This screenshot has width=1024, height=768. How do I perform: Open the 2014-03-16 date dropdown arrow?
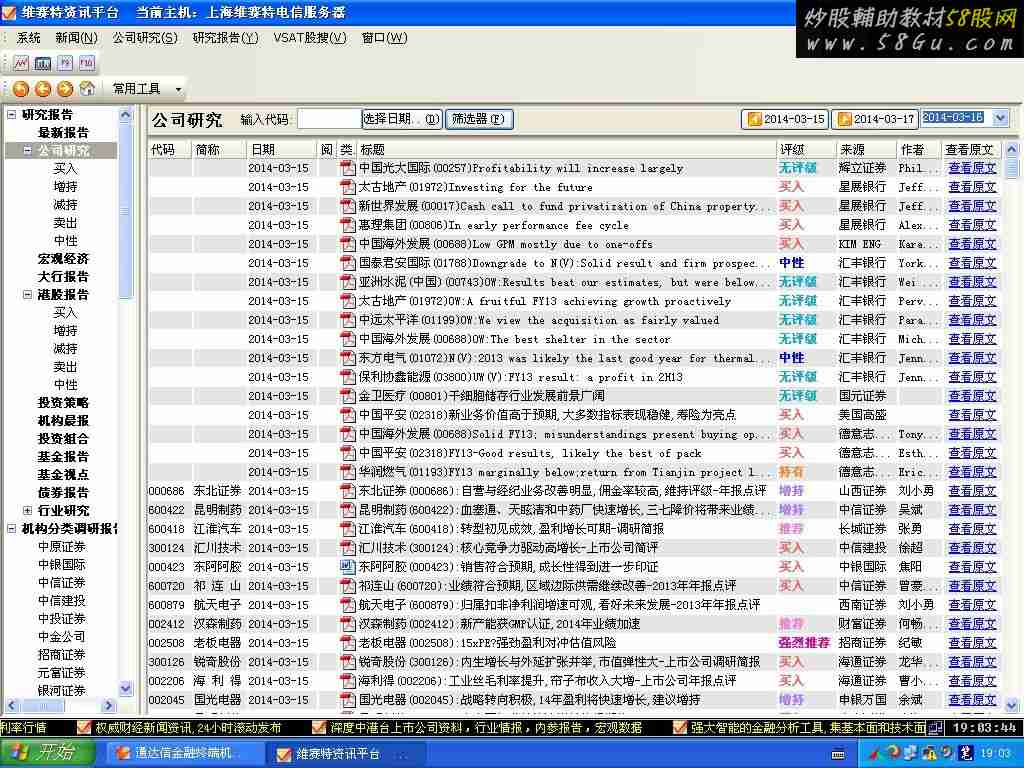pyautogui.click(x=1001, y=118)
